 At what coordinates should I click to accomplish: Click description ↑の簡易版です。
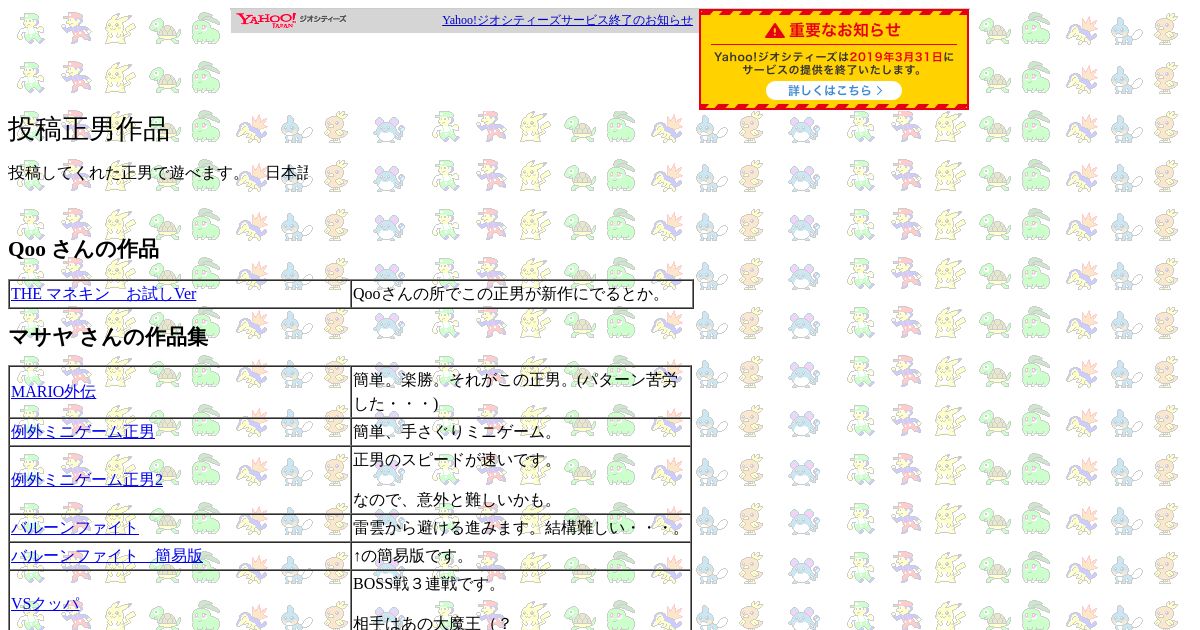click(x=411, y=556)
